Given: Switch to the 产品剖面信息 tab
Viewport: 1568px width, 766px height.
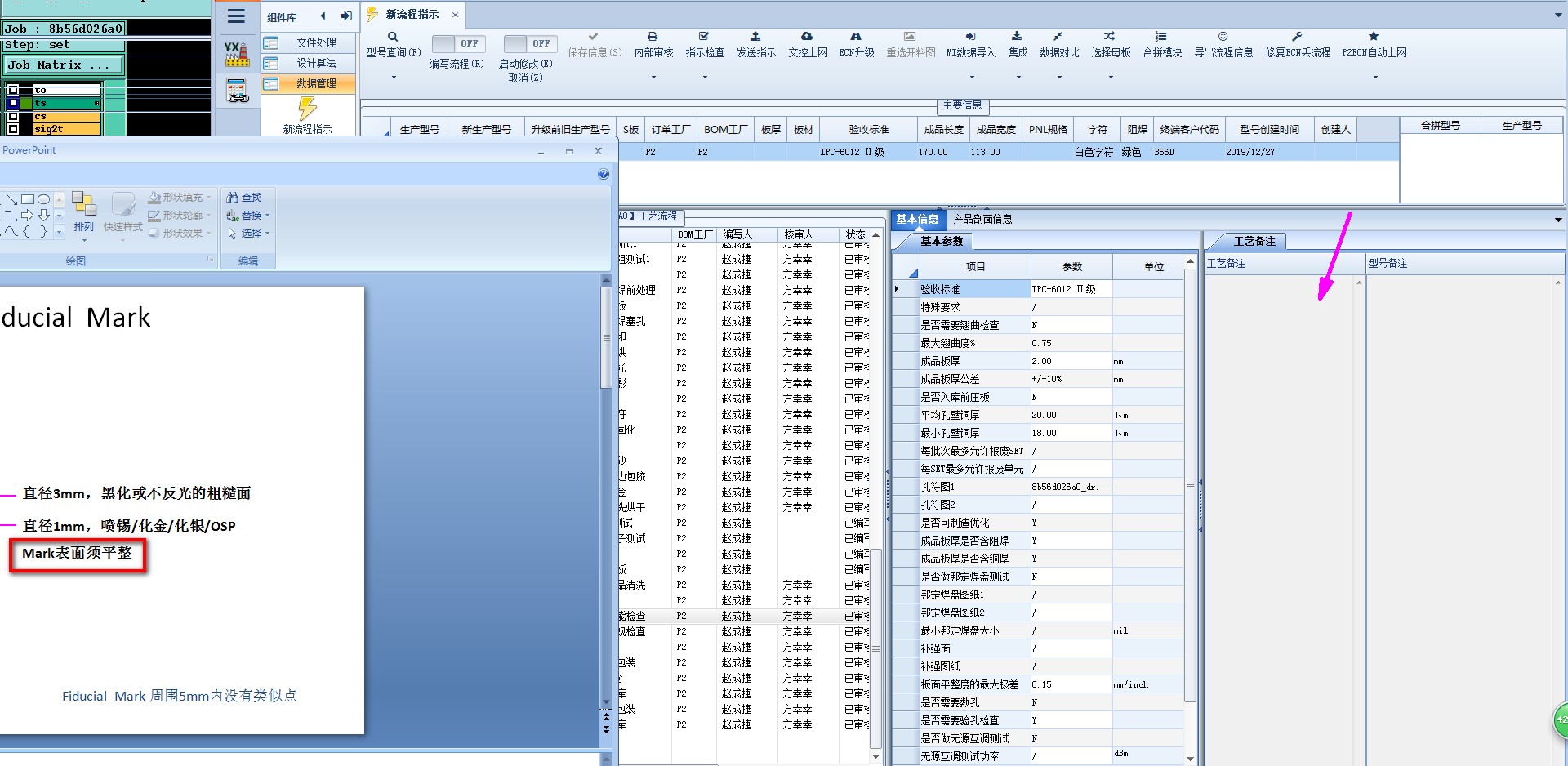Looking at the screenshot, I should (x=982, y=219).
